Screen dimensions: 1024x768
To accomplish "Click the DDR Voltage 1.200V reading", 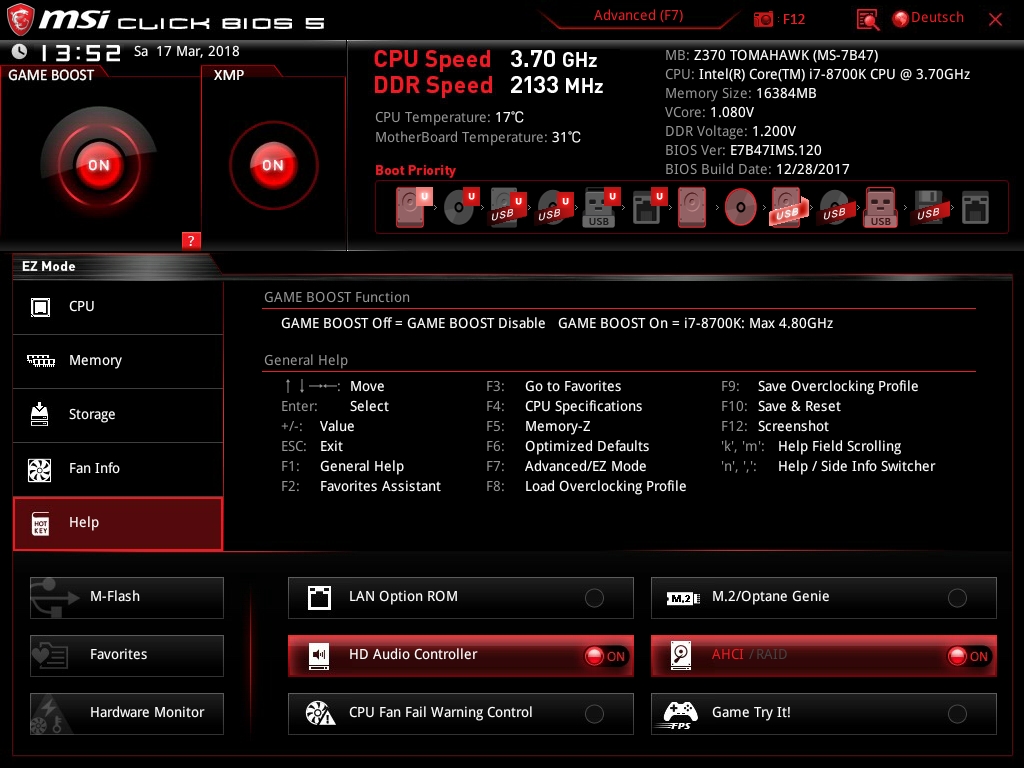I will click(x=730, y=131).
